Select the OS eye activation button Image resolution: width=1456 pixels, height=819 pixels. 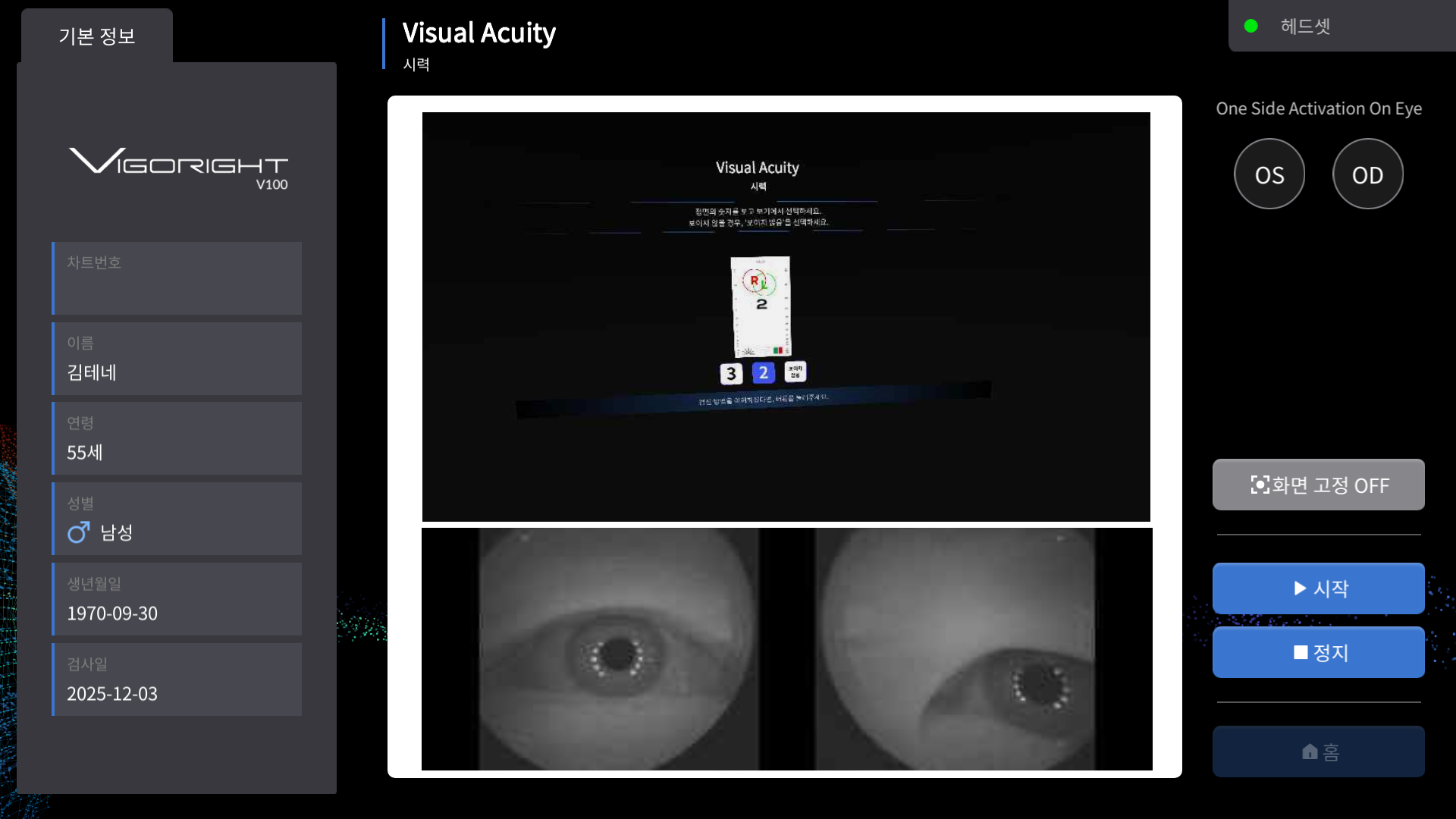point(1269,174)
